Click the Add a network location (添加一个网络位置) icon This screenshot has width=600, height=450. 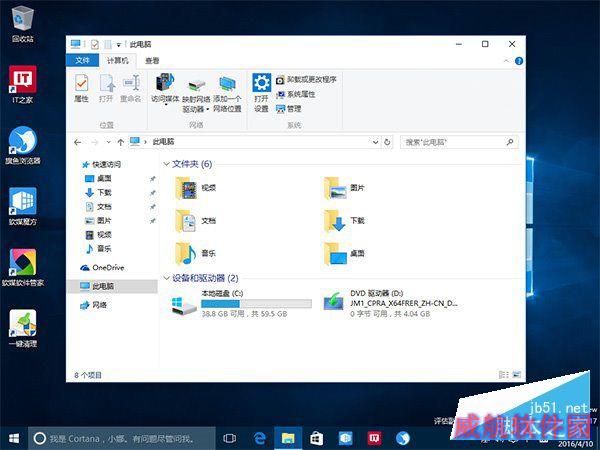[x=227, y=94]
